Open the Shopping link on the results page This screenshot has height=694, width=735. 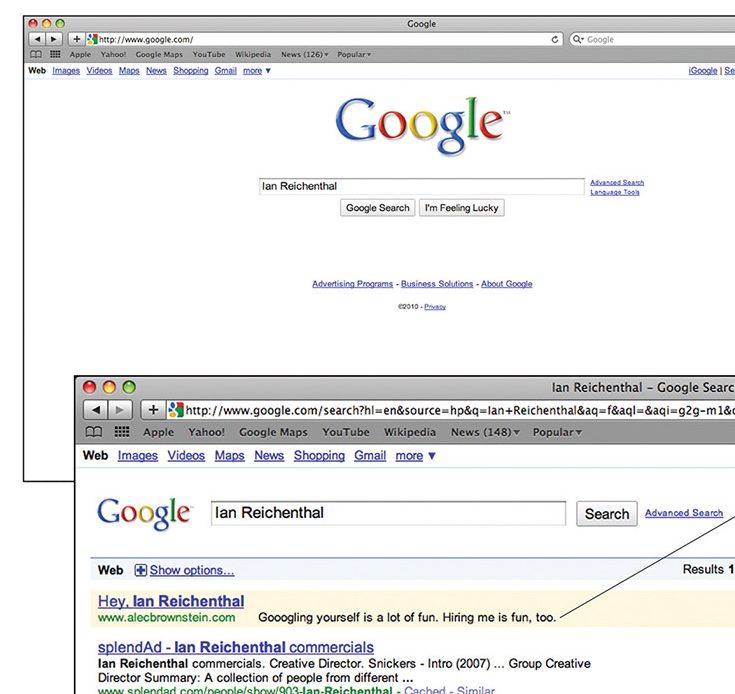[x=319, y=455]
